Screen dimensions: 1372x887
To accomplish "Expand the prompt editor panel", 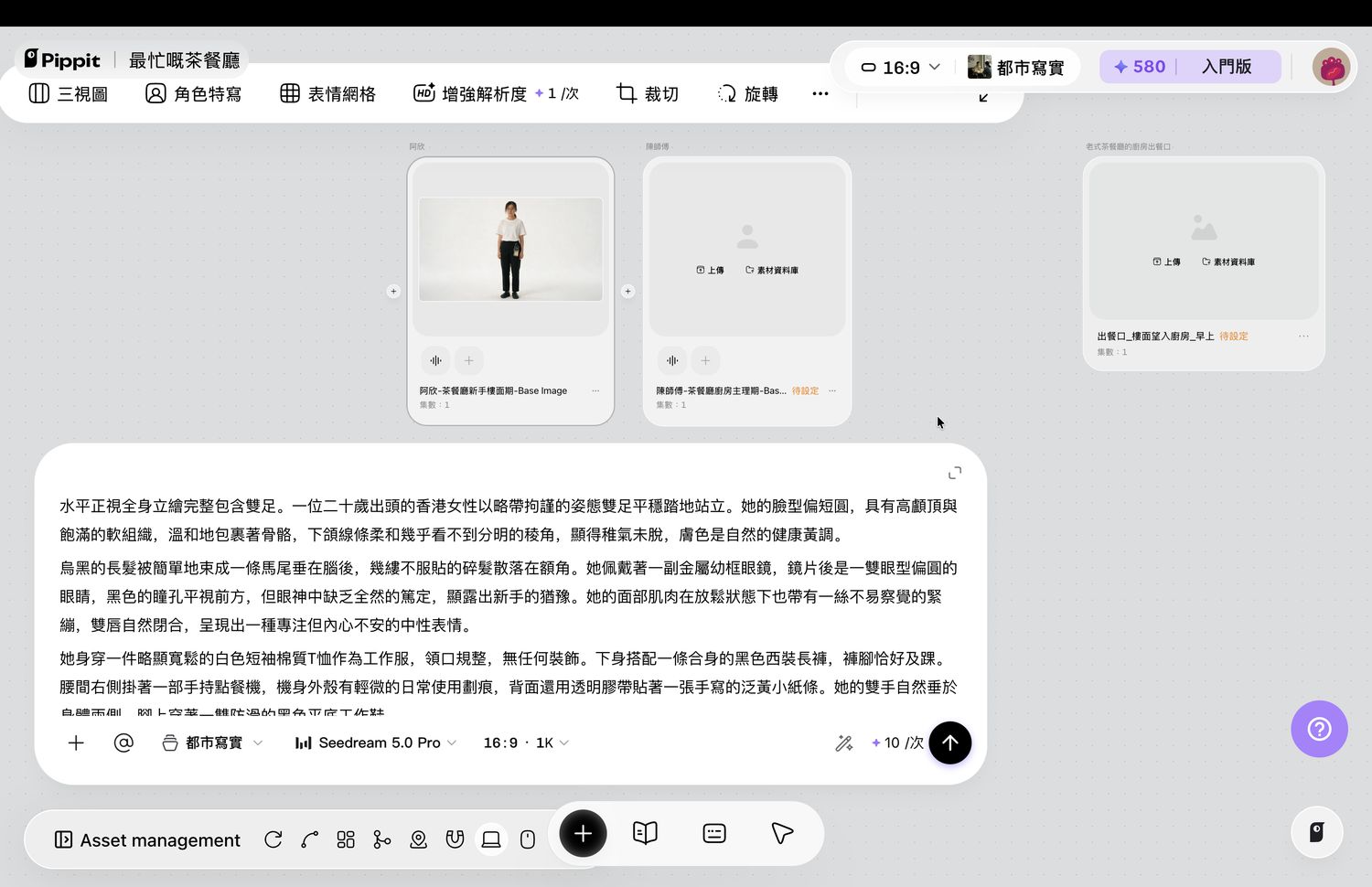I will (x=955, y=473).
